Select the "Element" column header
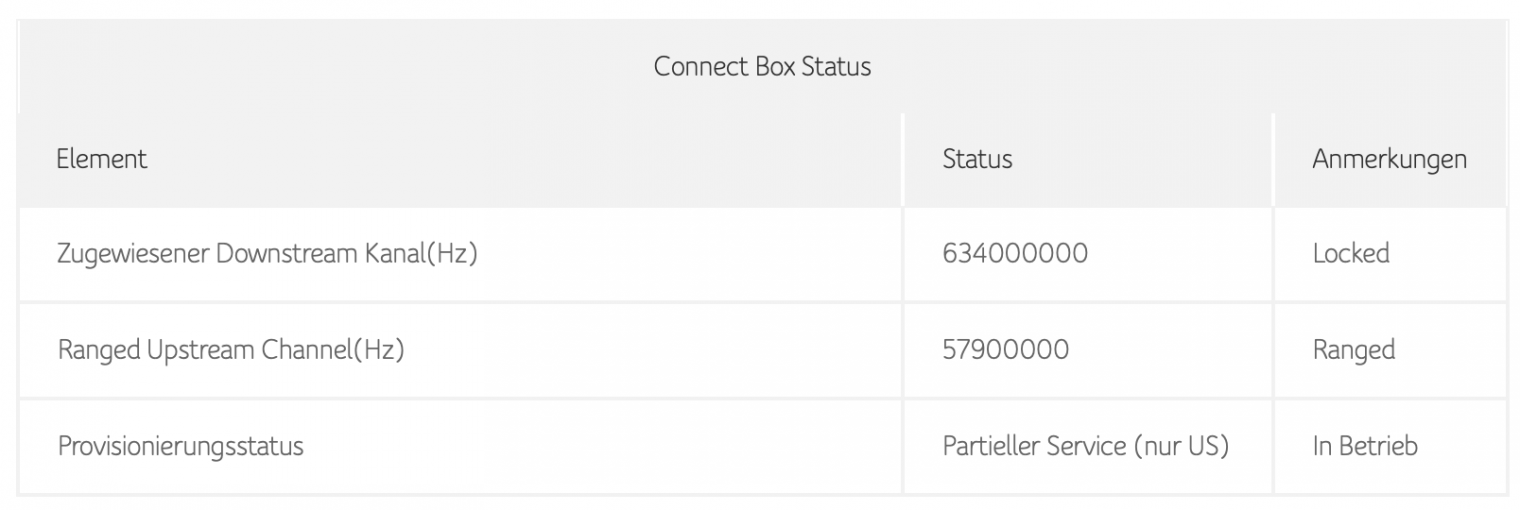Screen dimensions: 1520x510 [x=102, y=159]
